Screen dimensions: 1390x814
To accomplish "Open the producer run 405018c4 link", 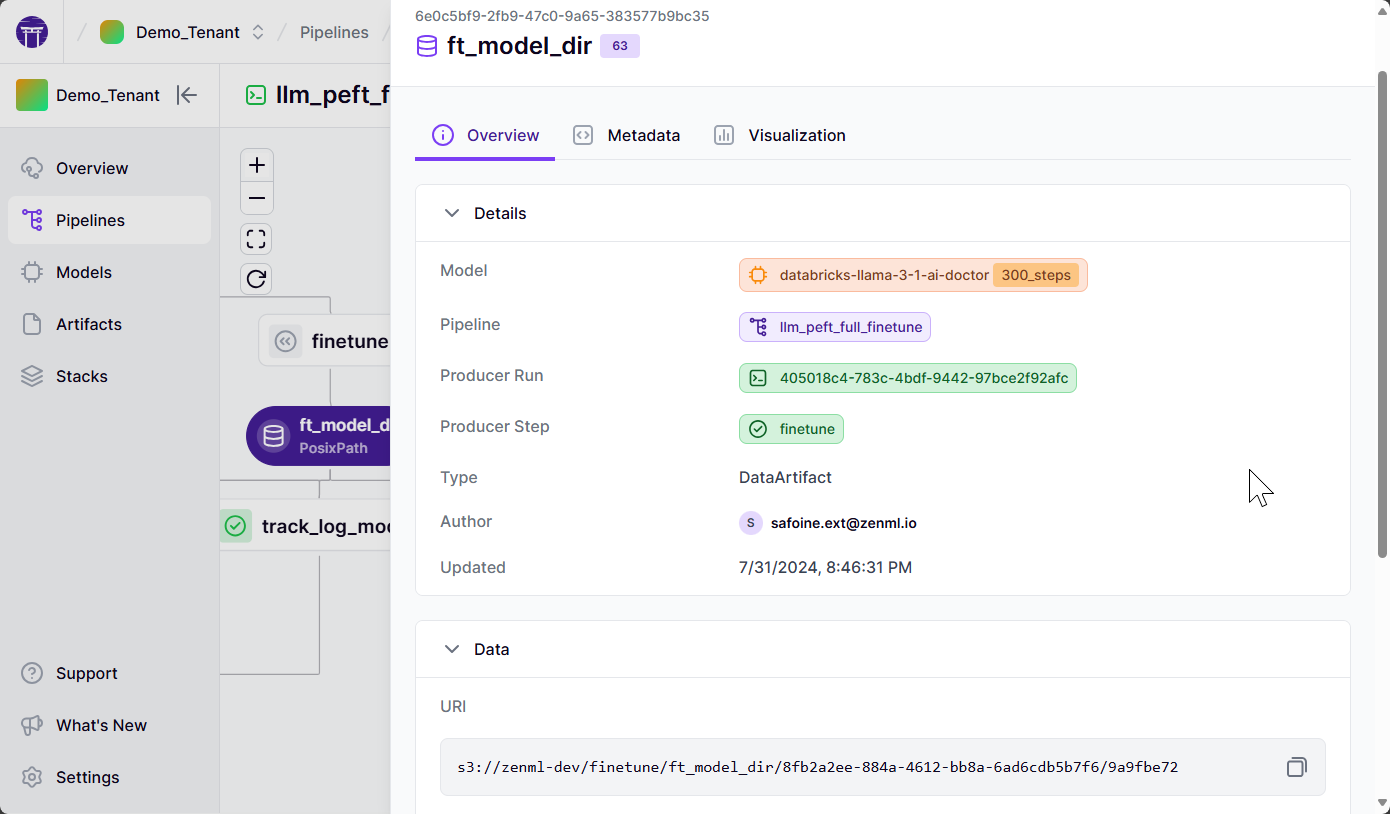I will click(x=907, y=378).
